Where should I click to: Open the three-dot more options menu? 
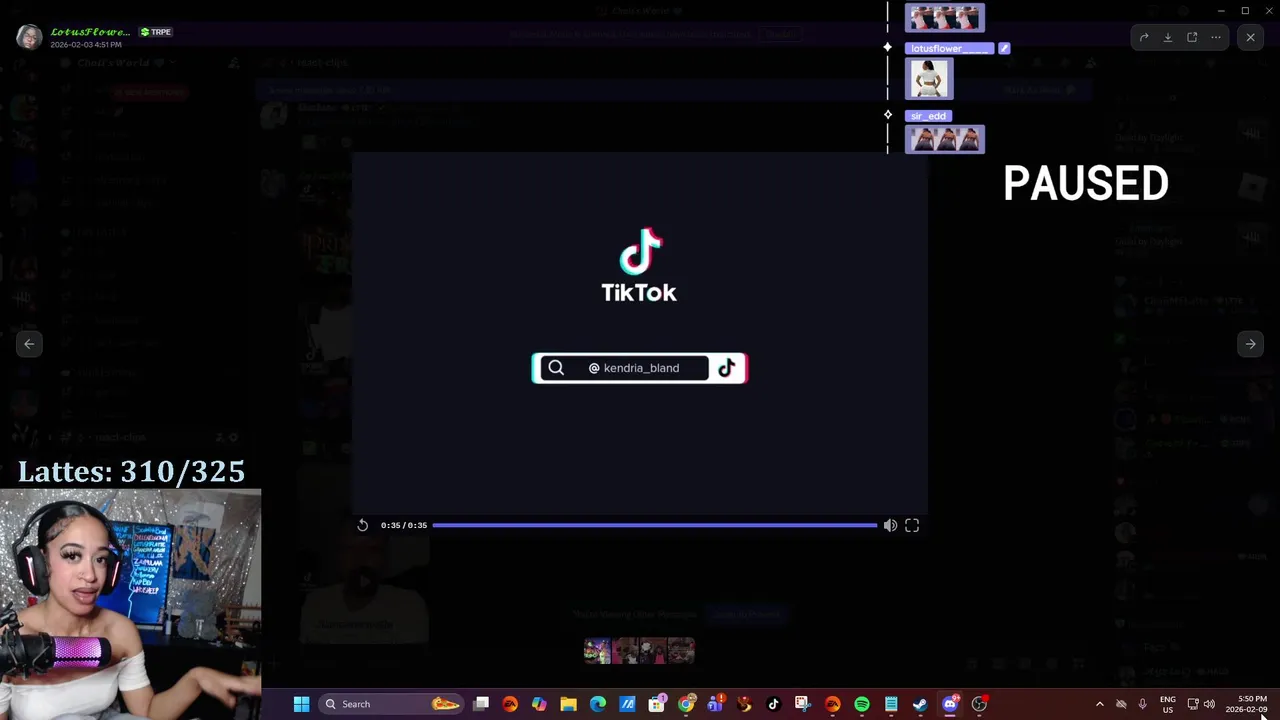[1216, 37]
